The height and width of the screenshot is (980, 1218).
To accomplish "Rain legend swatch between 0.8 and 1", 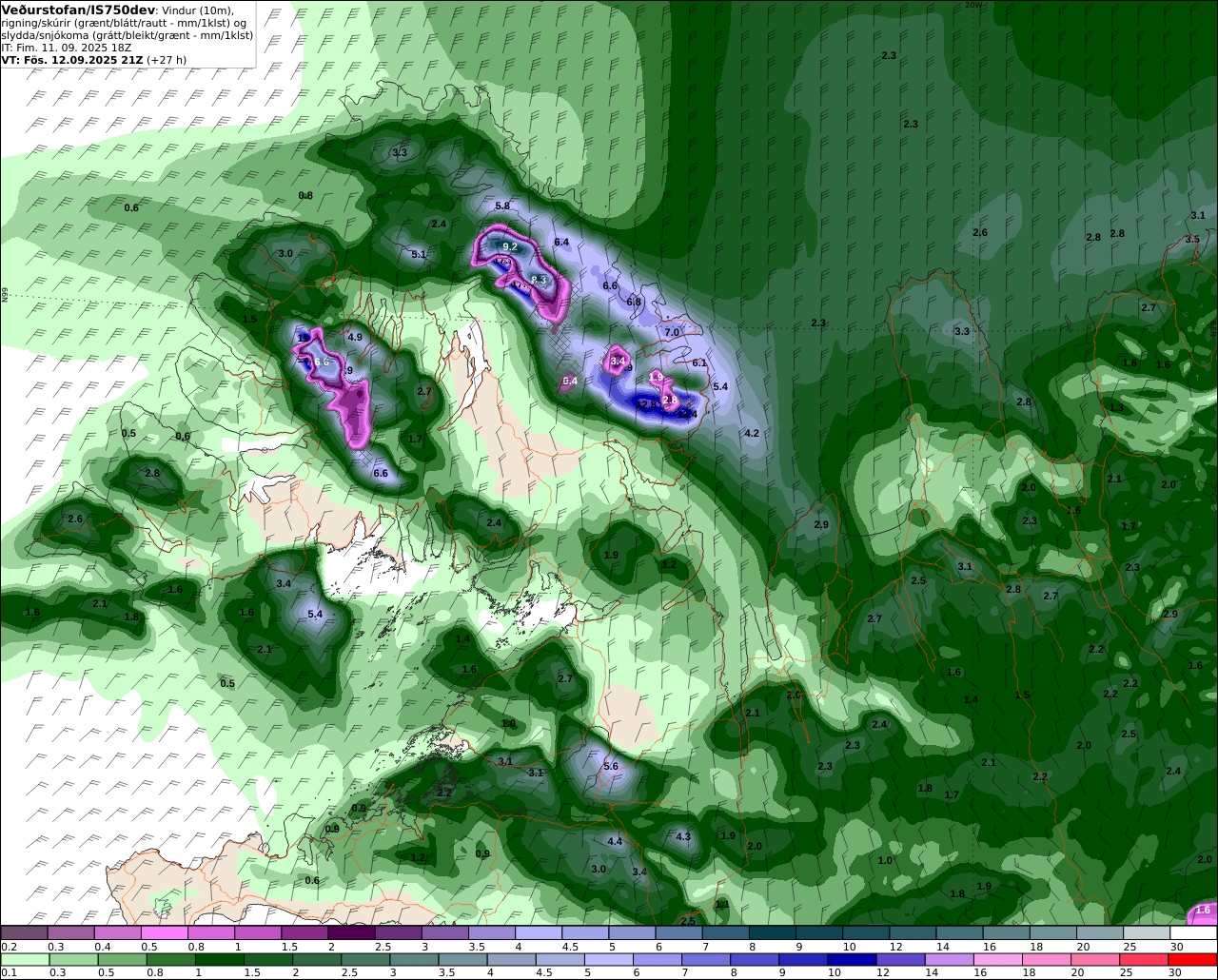I will (x=172, y=959).
